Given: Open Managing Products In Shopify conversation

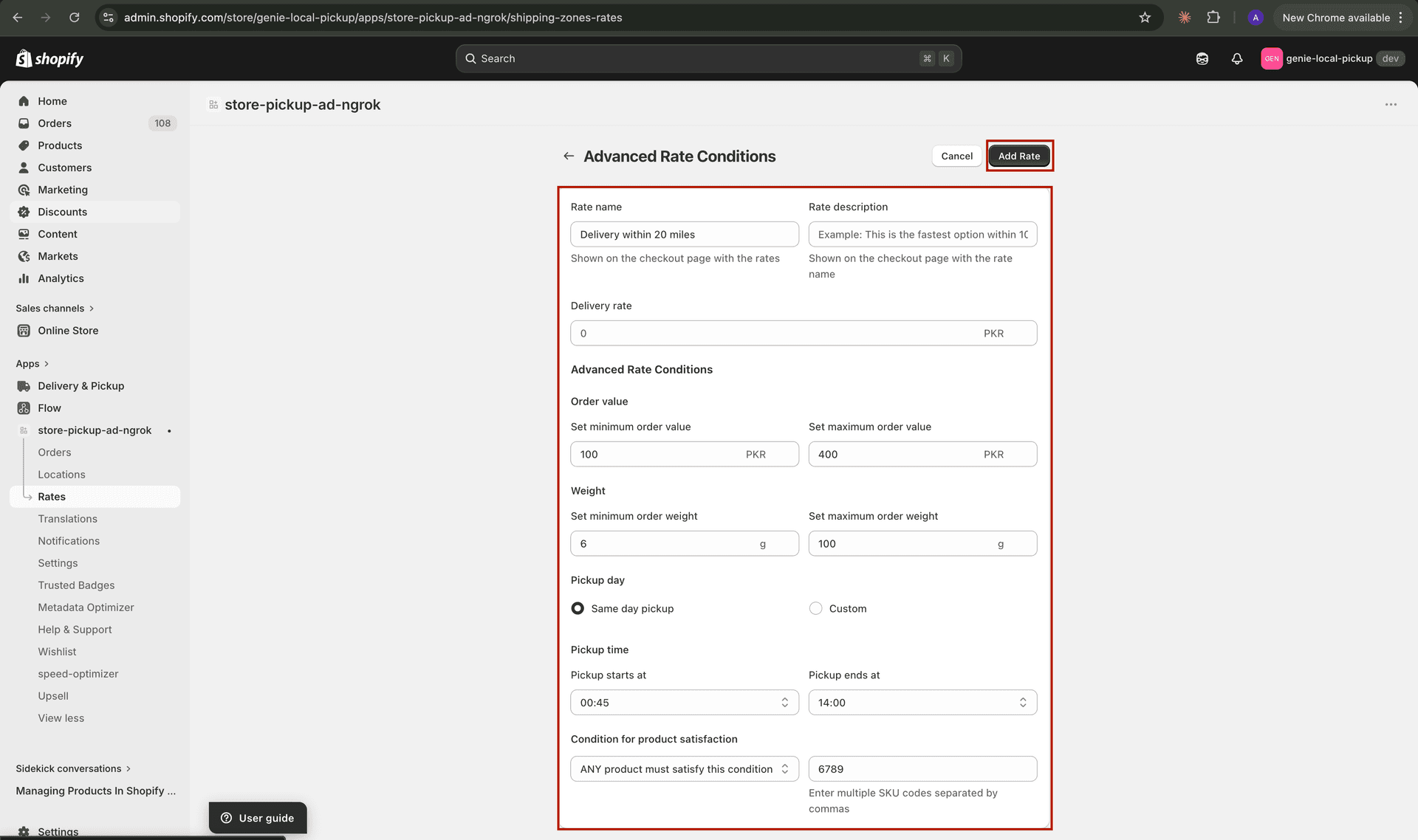Looking at the screenshot, I should coord(95,791).
